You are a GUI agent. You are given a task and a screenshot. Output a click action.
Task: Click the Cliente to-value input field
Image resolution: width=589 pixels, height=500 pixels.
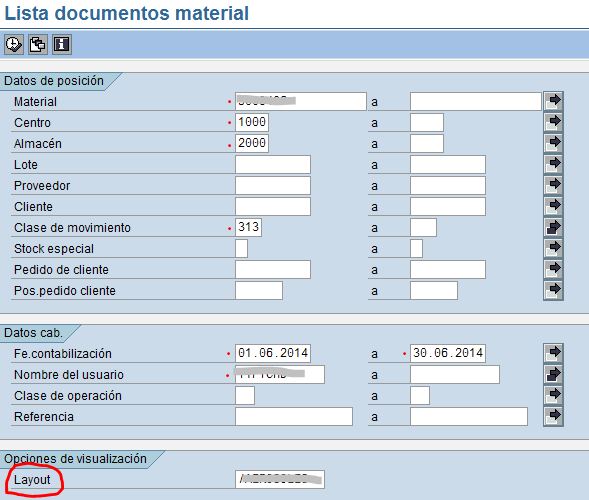(x=448, y=207)
